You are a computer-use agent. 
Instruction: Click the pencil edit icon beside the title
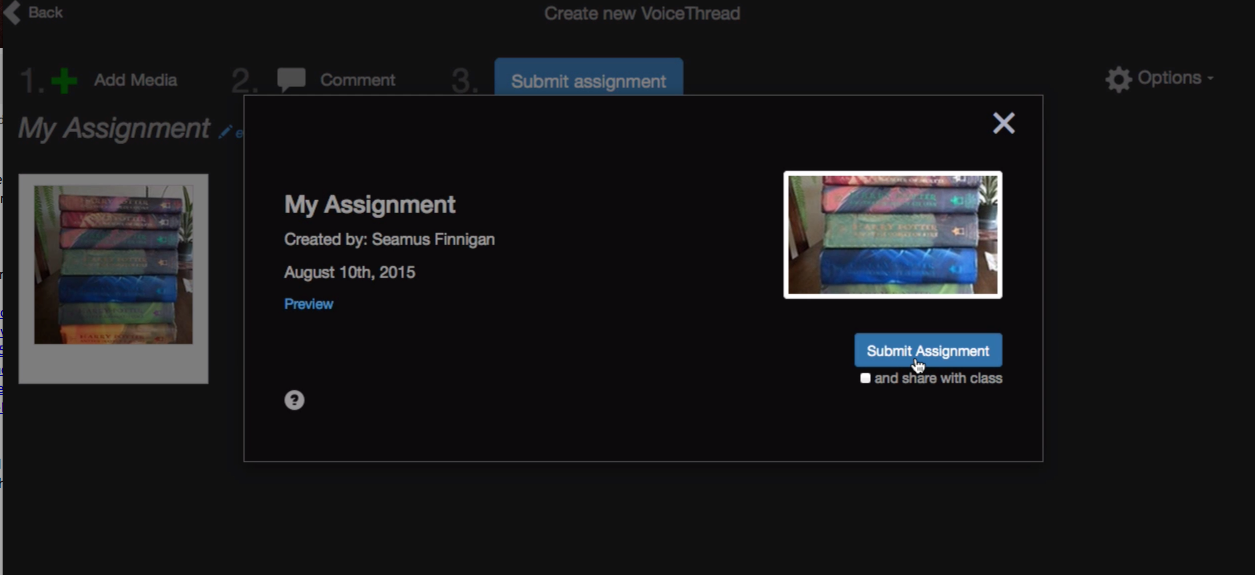pyautogui.click(x=226, y=131)
